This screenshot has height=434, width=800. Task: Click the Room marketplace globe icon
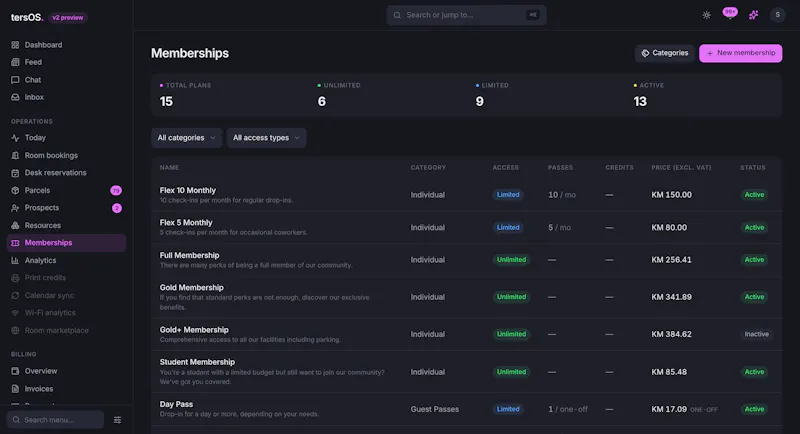[x=15, y=330]
